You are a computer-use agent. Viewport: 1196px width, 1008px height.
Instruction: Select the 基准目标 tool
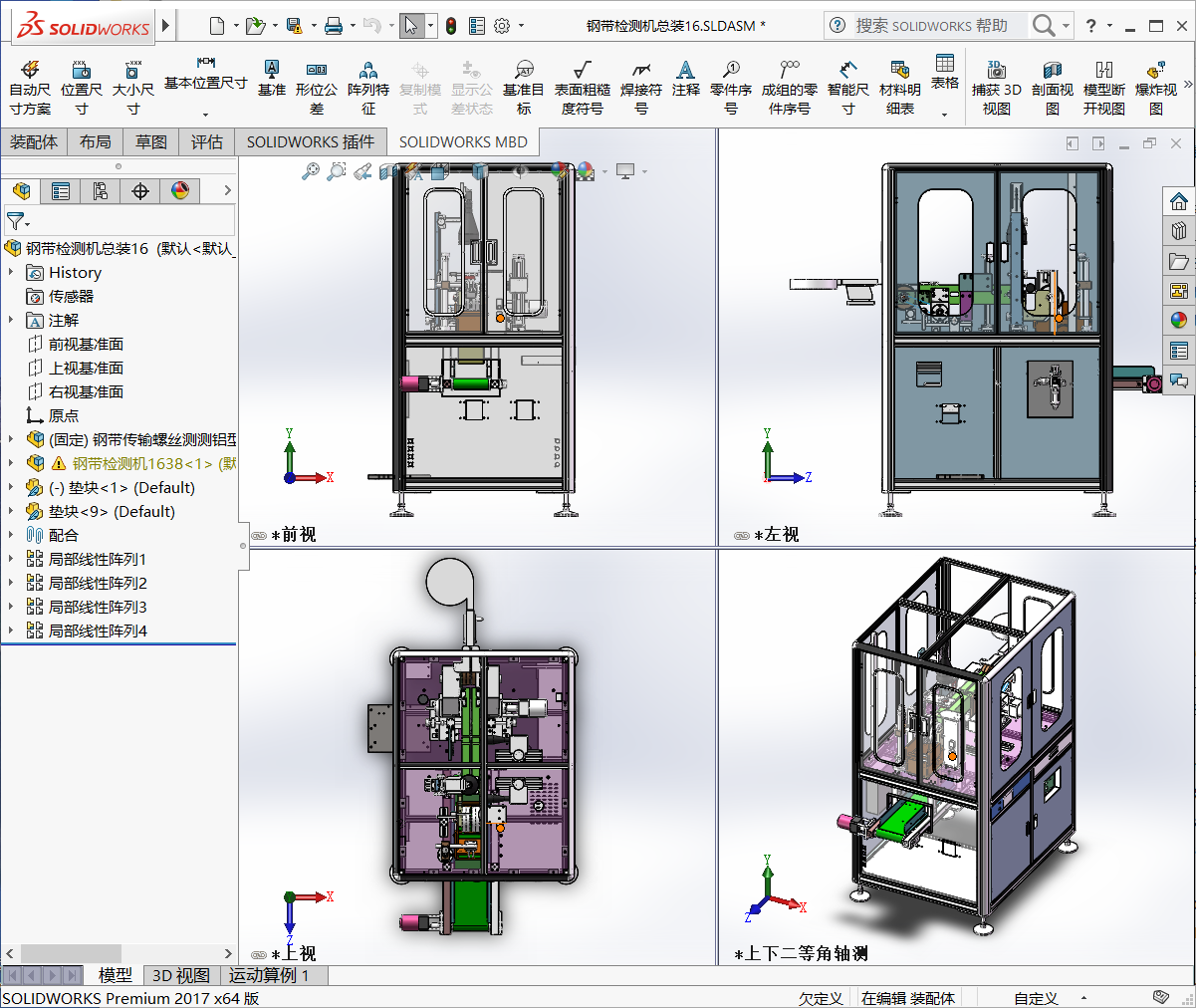pyautogui.click(x=524, y=87)
